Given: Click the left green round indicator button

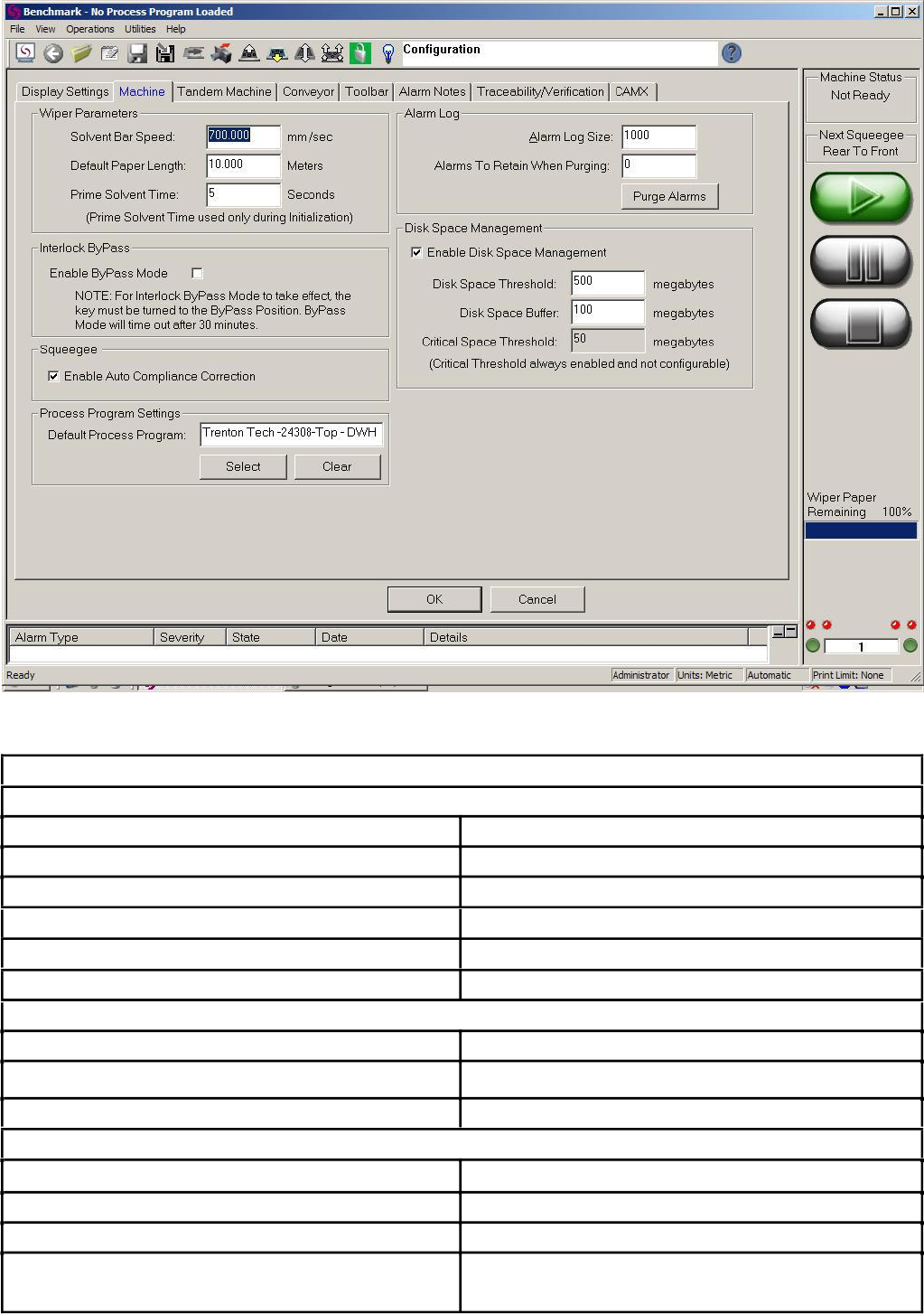Looking at the screenshot, I should pyautogui.click(x=813, y=645).
